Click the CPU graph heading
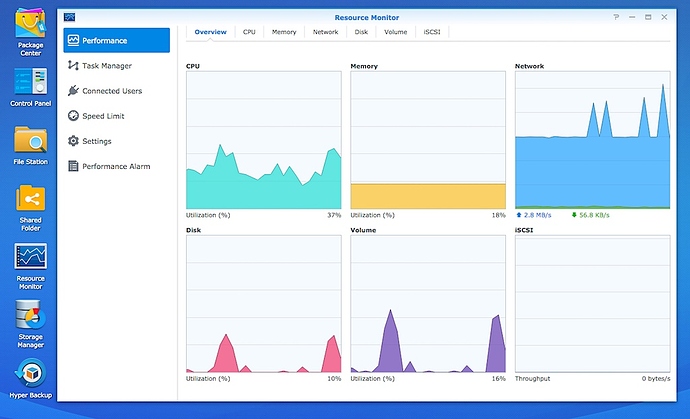 coord(193,66)
